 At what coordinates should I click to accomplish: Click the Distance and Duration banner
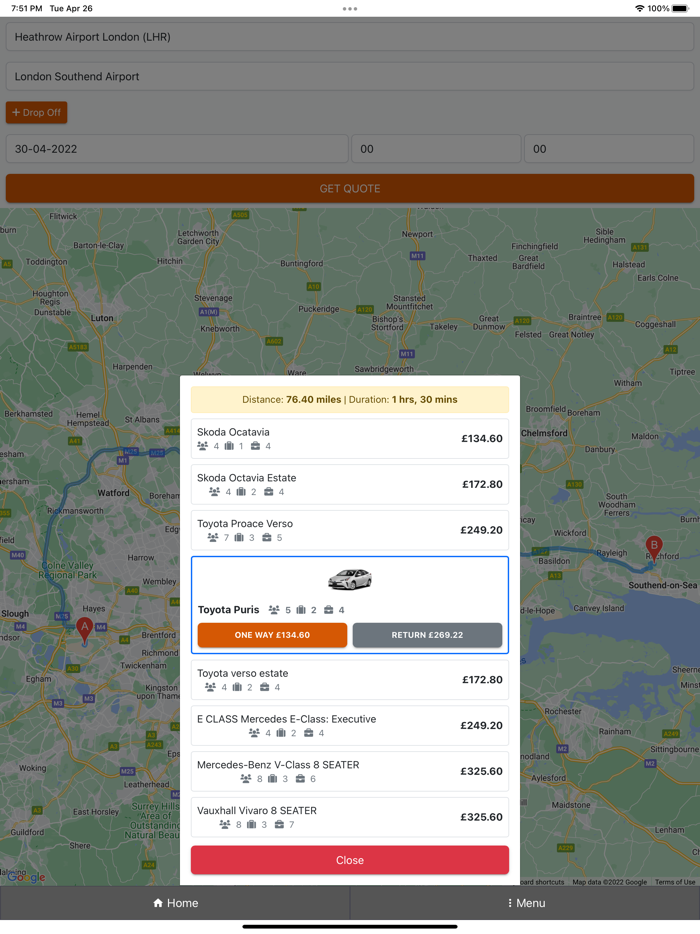click(350, 400)
